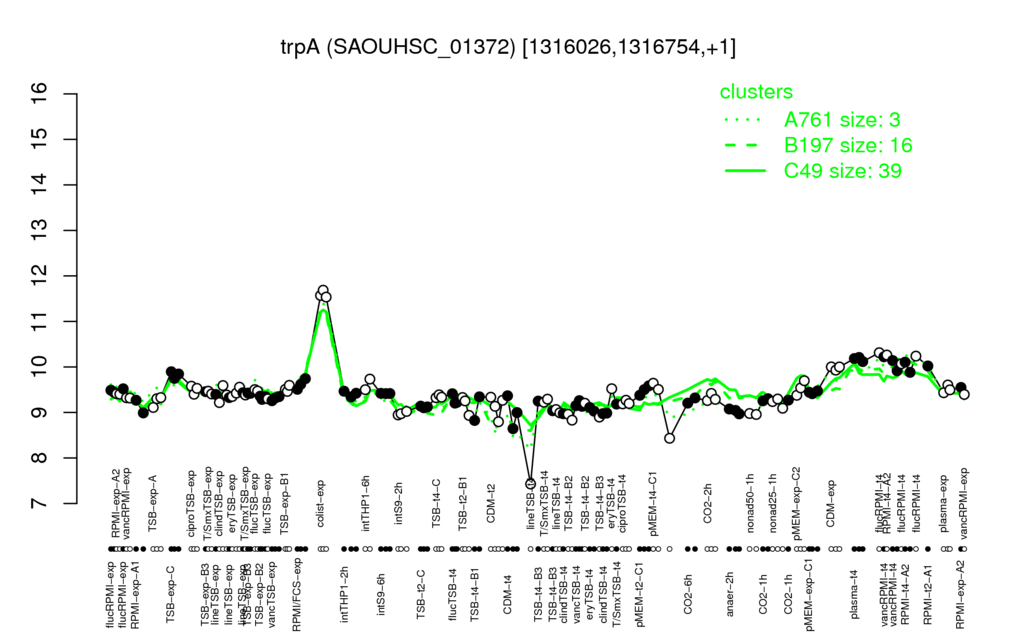Click the 'CO2-2h' condition label

(707, 504)
